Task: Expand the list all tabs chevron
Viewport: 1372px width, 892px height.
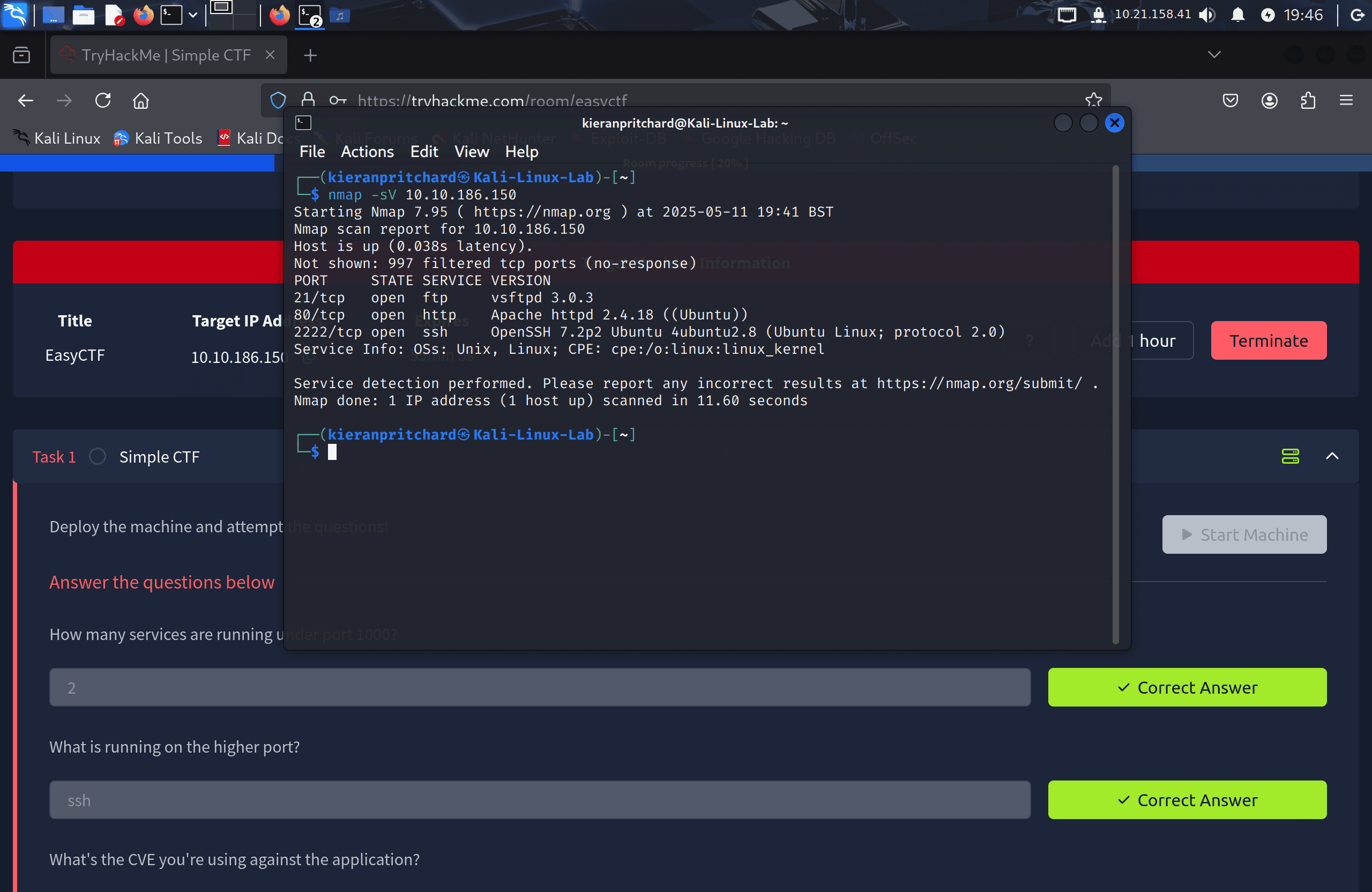Action: [x=1214, y=55]
